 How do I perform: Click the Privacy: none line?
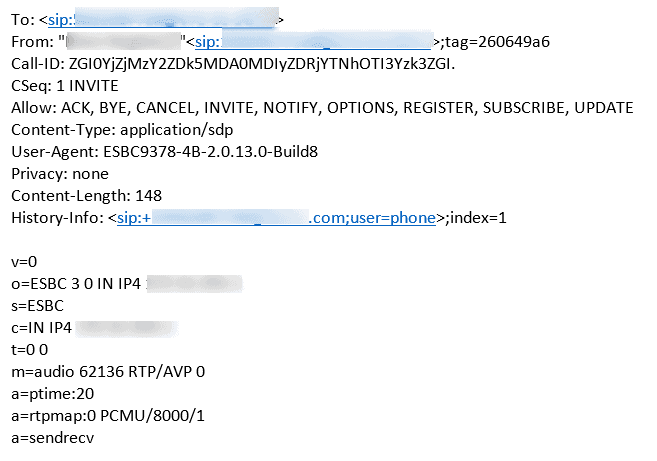tap(60, 174)
